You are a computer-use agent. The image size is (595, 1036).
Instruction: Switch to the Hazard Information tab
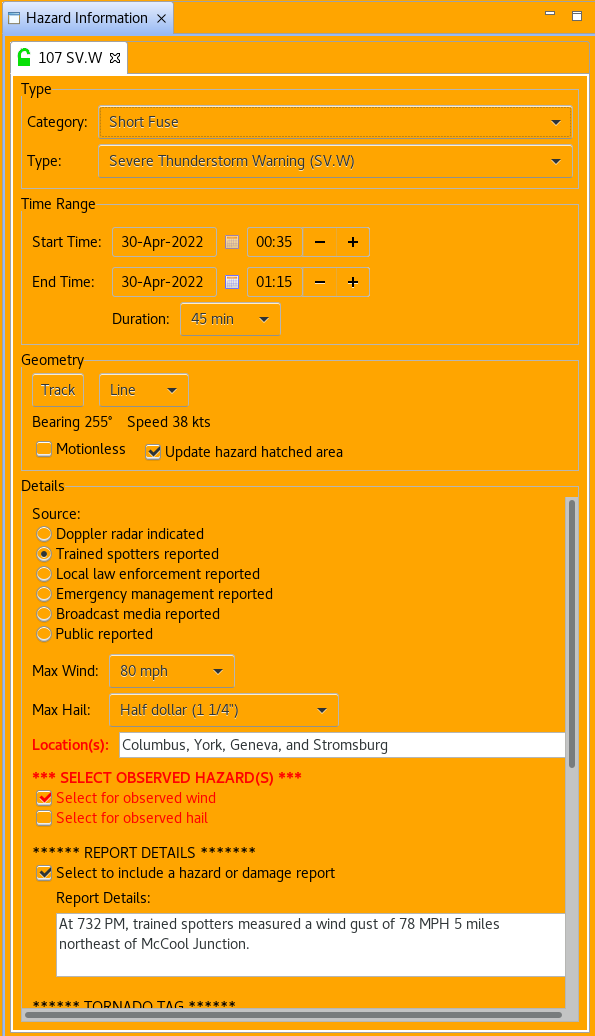coord(87,18)
